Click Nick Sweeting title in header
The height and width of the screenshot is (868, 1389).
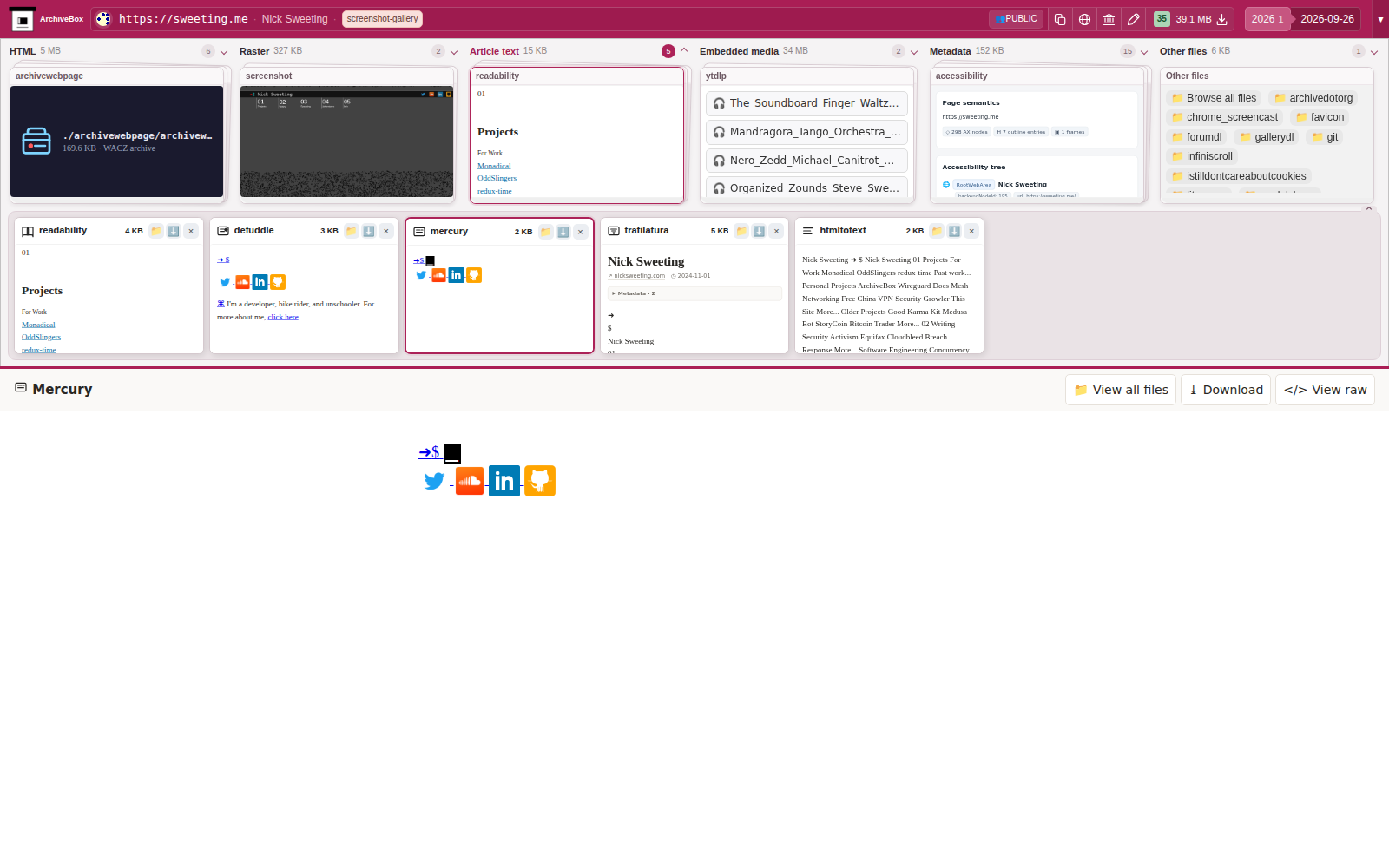295,19
